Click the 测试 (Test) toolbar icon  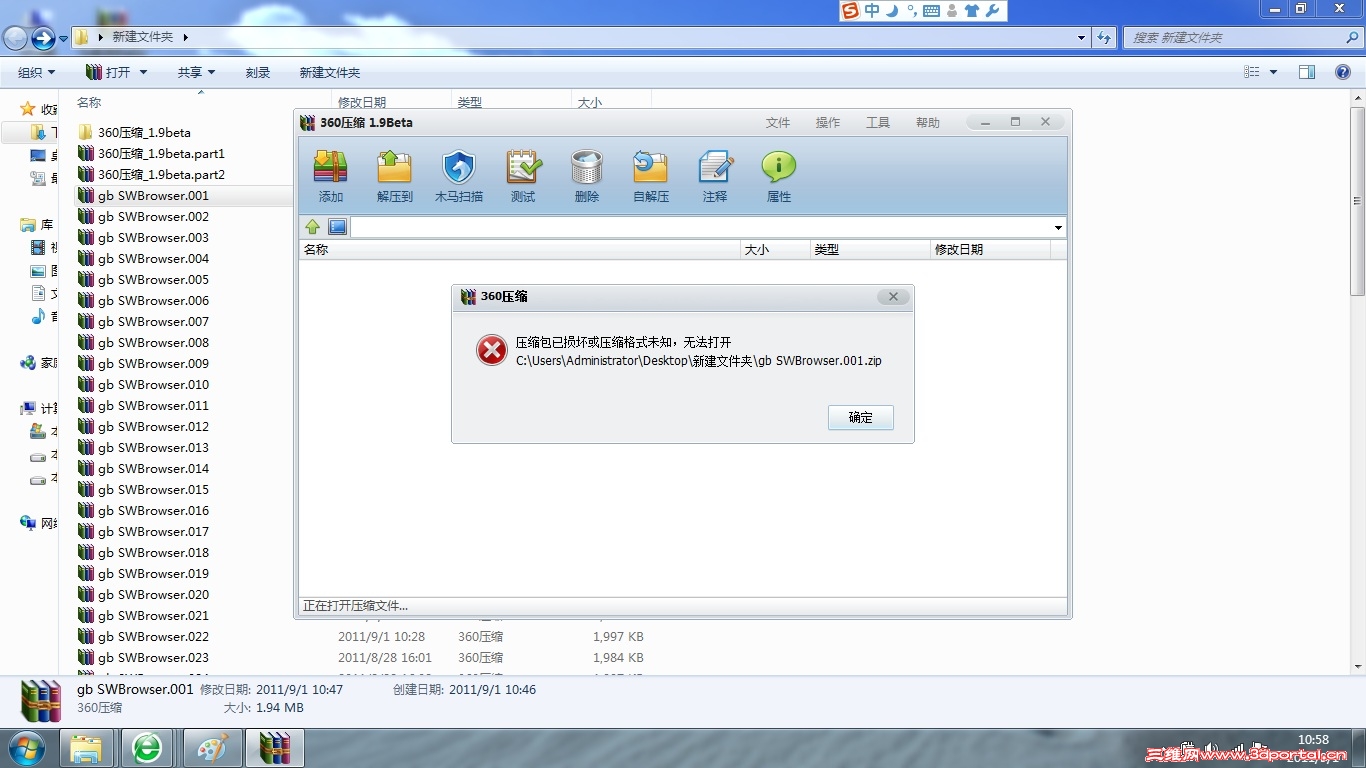pyautogui.click(x=523, y=175)
